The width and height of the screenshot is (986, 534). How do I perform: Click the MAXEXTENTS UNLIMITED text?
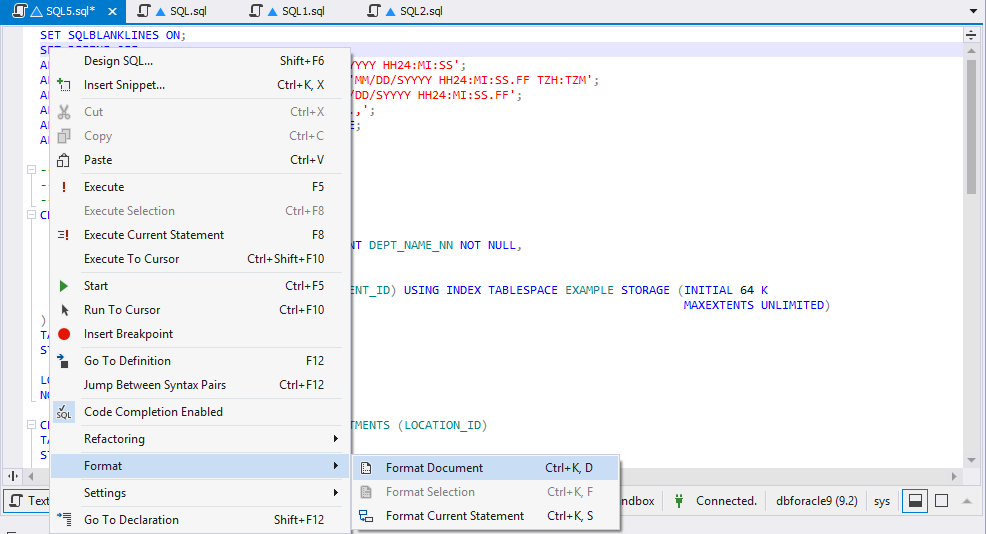tap(754, 305)
